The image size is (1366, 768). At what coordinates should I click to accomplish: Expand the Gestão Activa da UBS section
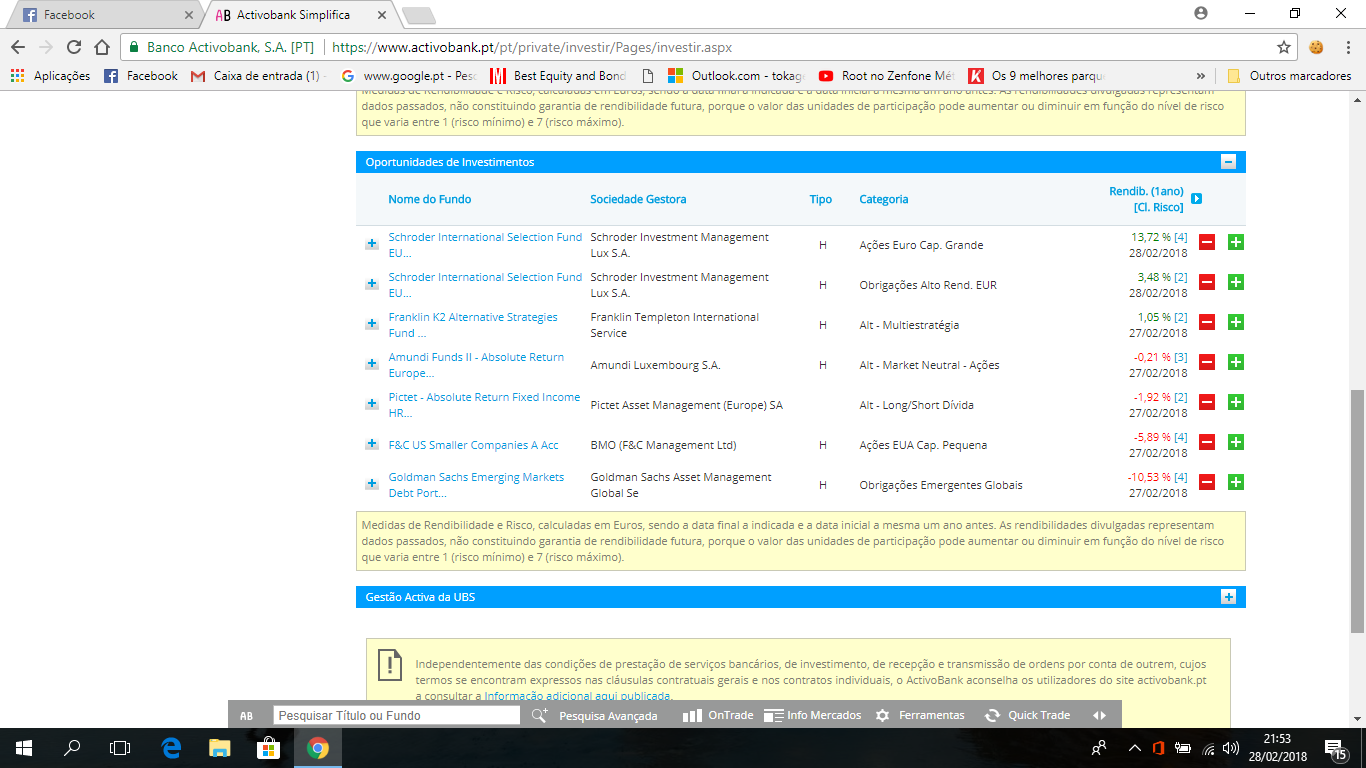pyautogui.click(x=1228, y=597)
